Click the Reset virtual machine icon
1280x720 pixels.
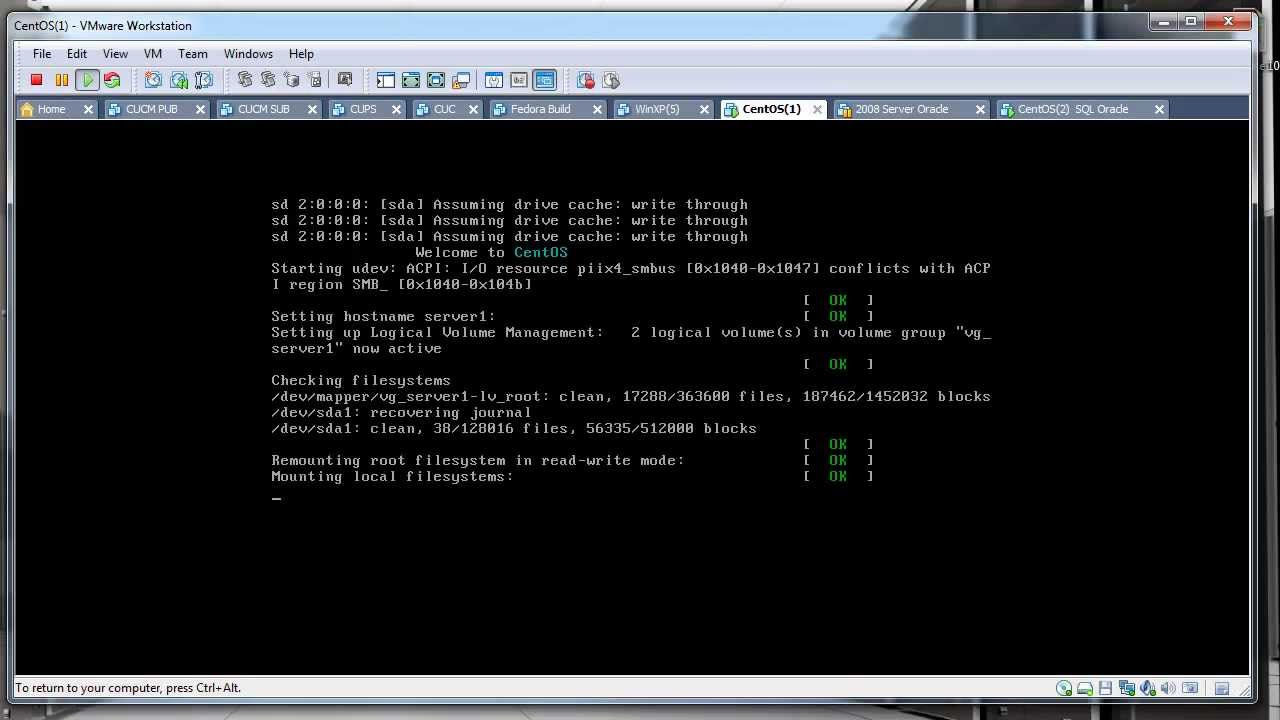point(112,80)
